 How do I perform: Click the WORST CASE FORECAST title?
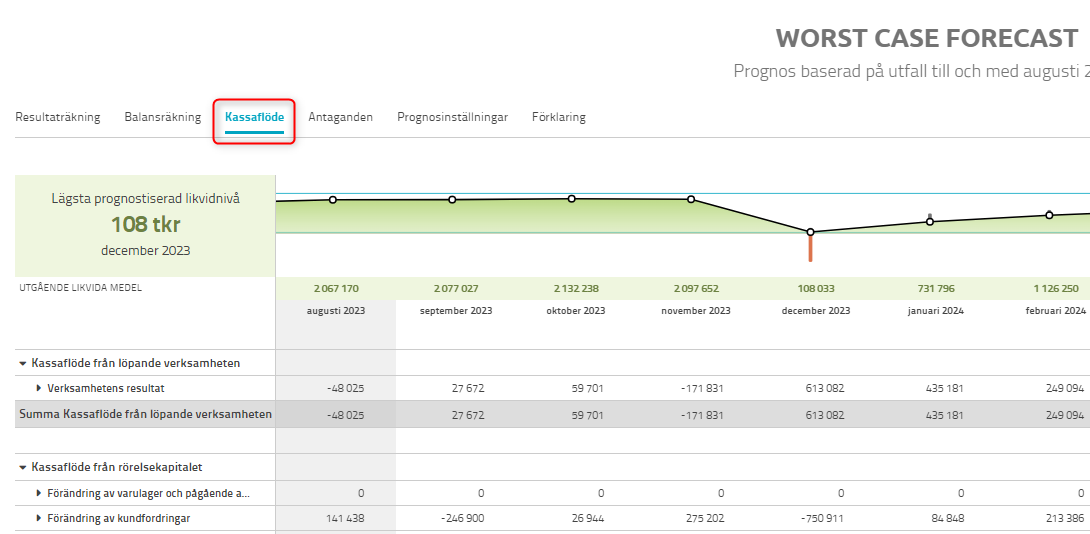(x=927, y=38)
